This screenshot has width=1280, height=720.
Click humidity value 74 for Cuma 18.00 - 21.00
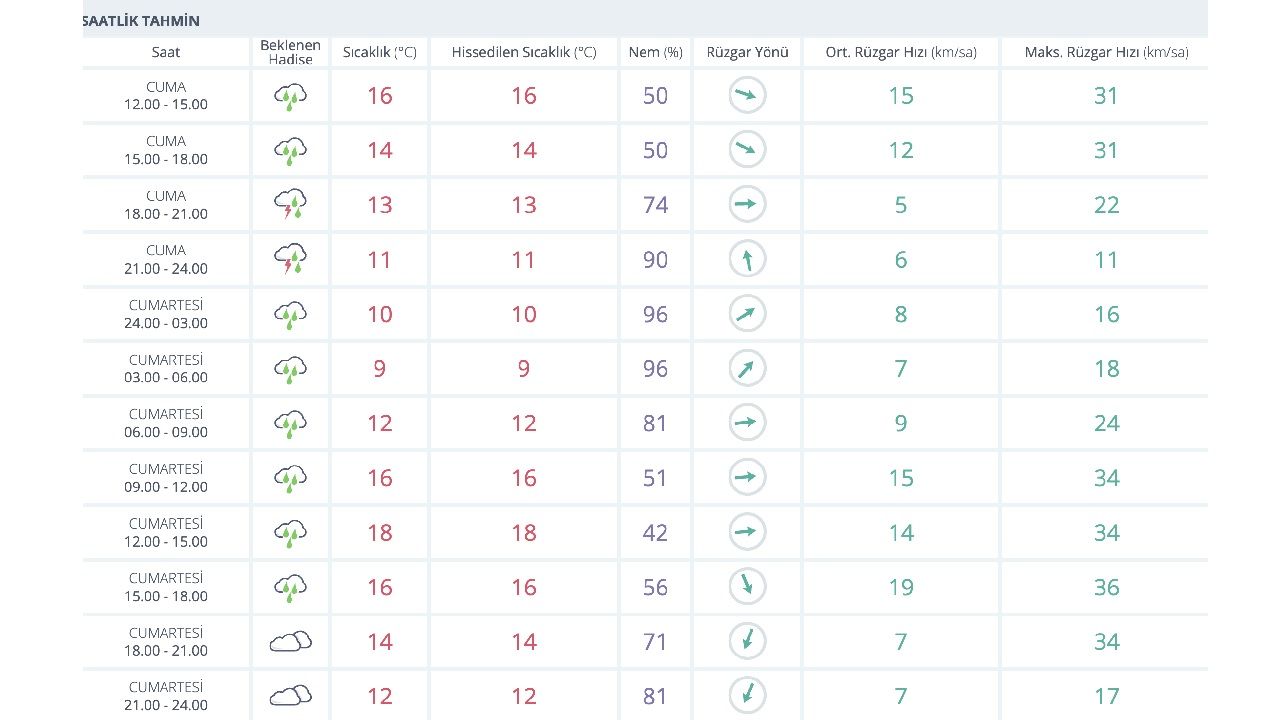click(x=655, y=205)
